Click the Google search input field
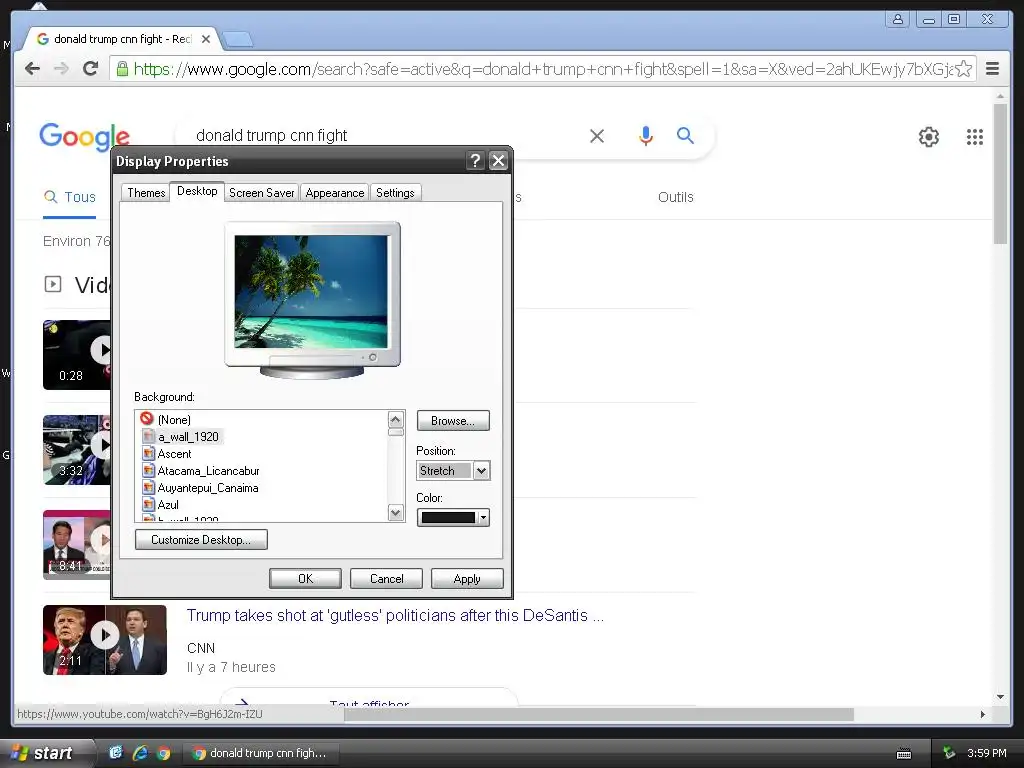 coord(385,136)
